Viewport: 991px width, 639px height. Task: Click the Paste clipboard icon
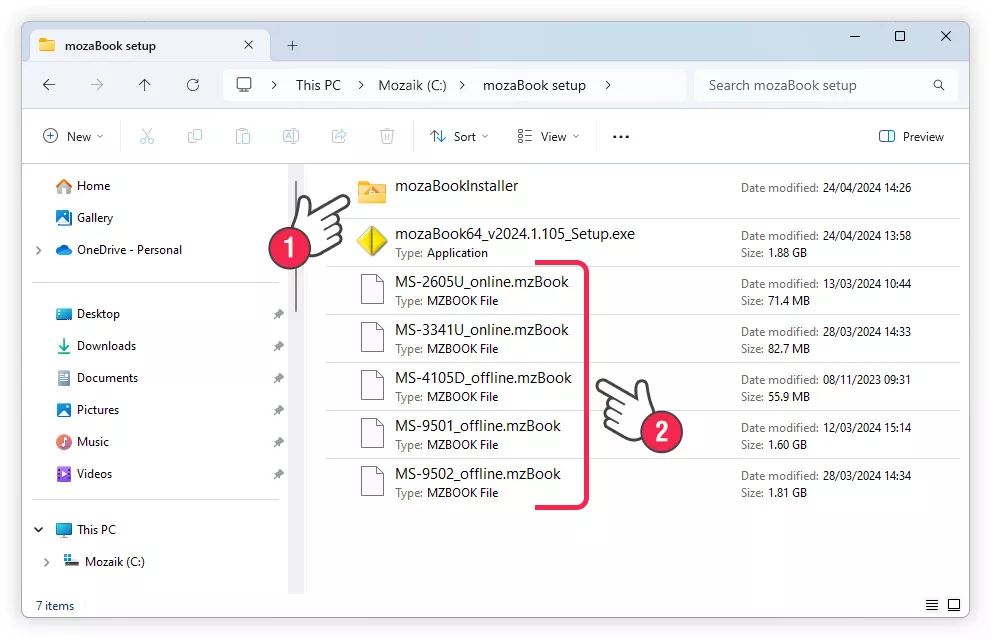(243, 137)
